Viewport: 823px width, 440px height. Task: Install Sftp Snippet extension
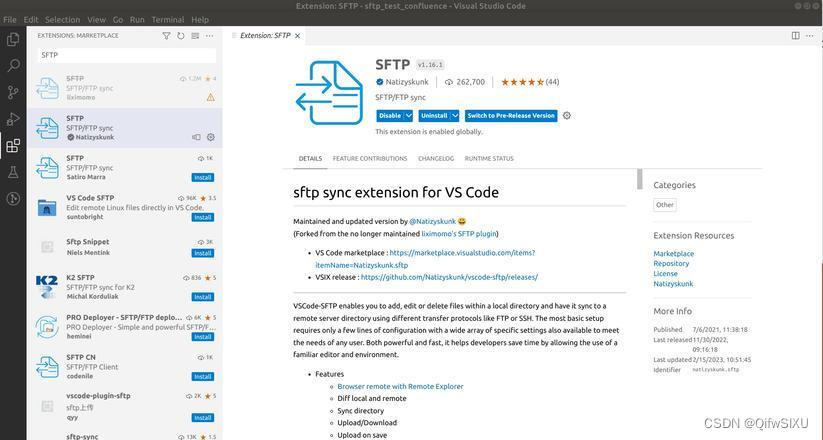(203, 253)
